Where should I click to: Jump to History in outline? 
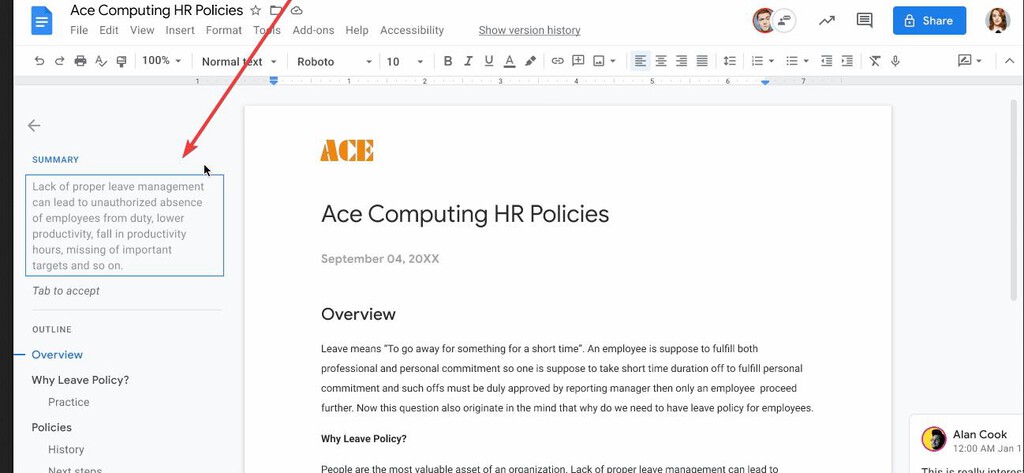pos(66,449)
